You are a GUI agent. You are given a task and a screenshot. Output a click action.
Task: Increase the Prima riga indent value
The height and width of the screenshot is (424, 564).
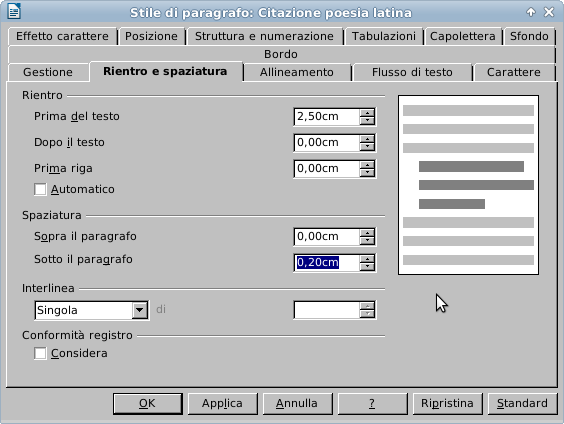(x=367, y=165)
